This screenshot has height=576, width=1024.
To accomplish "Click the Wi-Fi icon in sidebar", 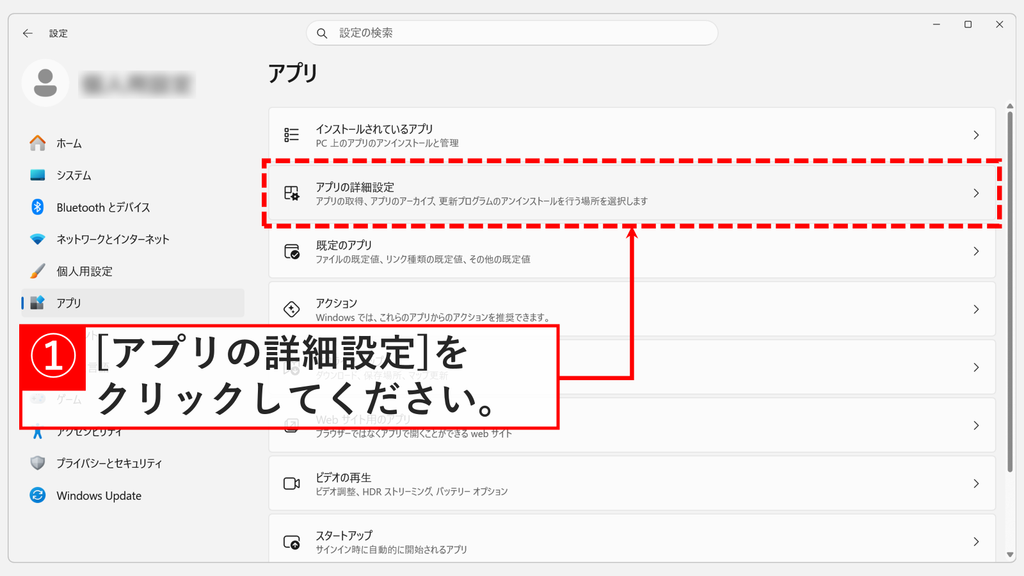I will [38, 239].
